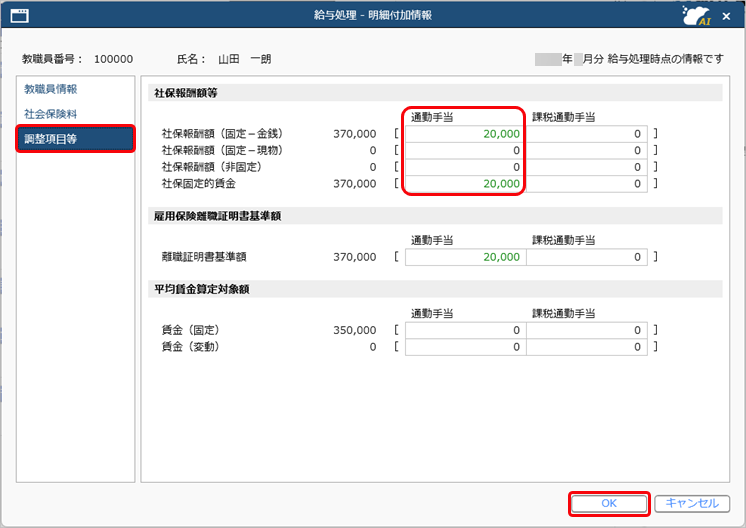The image size is (746, 528).
Task: Click the window icon in title bar
Action: point(20,16)
